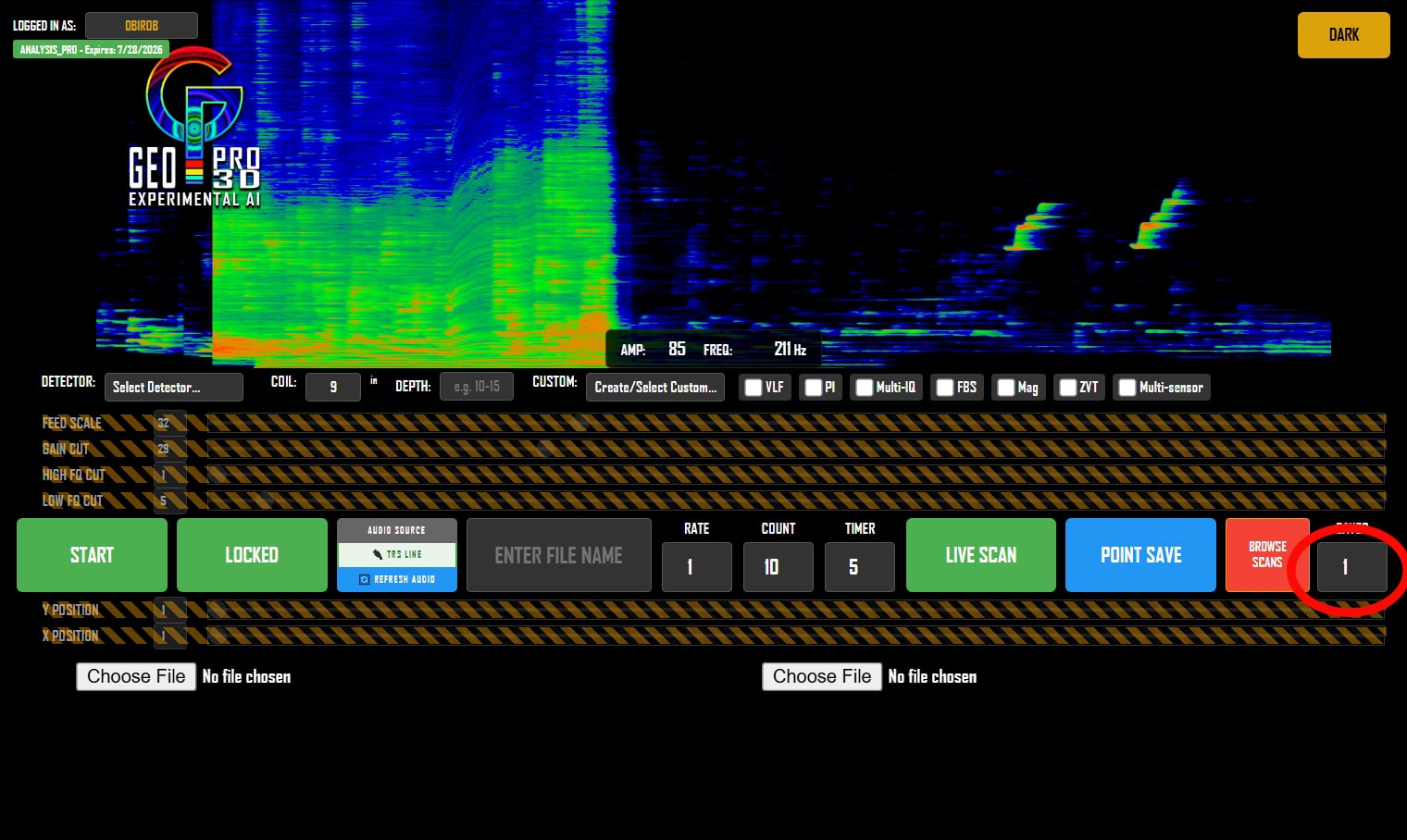Click the FEED SCALE value box 32
The image size is (1407, 840).
(170, 423)
